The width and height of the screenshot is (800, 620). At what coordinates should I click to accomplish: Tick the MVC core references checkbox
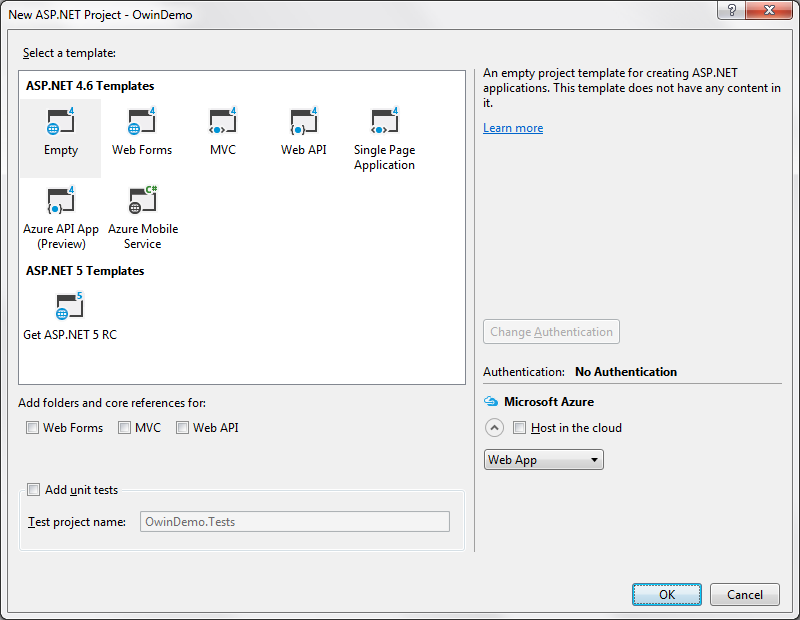[124, 428]
